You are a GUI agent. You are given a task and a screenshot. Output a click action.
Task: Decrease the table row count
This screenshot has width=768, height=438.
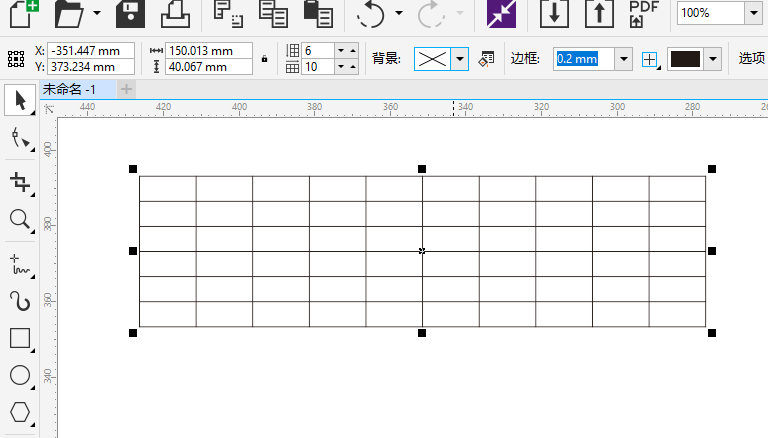point(341,50)
